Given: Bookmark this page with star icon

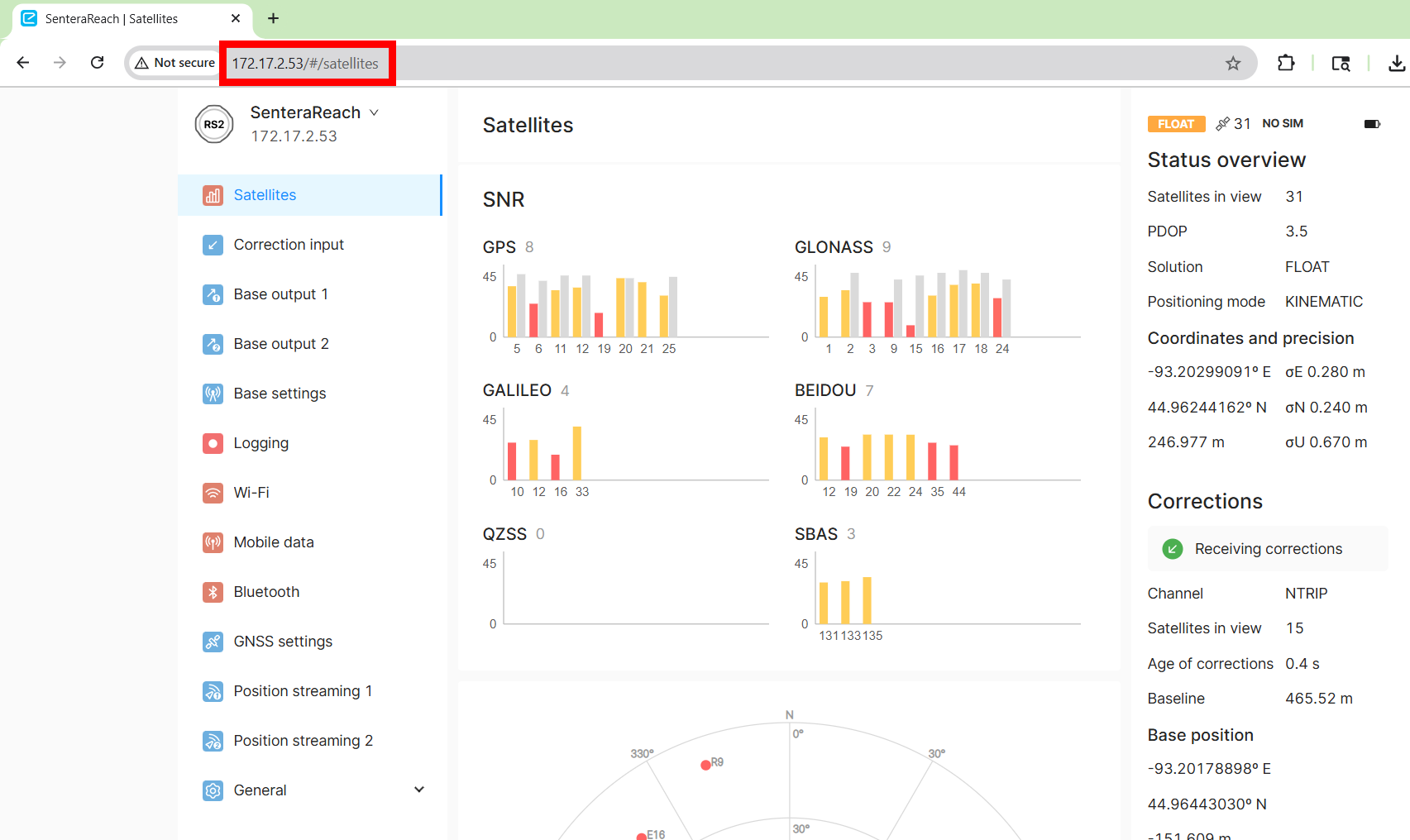Looking at the screenshot, I should point(1233,64).
